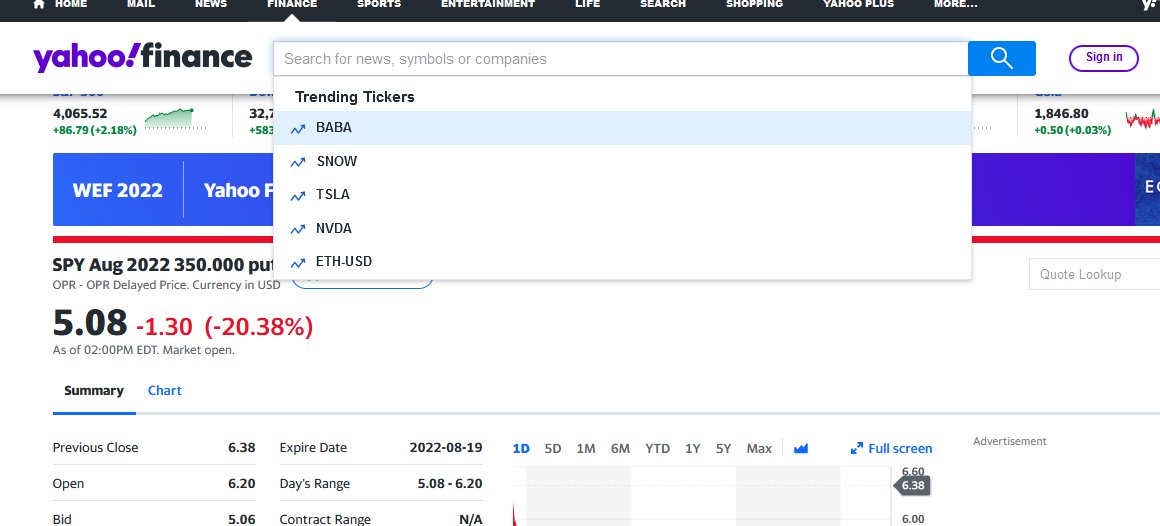Click the Full screen expand arrows icon
Screen dimensions: 1160x526
coord(857,448)
